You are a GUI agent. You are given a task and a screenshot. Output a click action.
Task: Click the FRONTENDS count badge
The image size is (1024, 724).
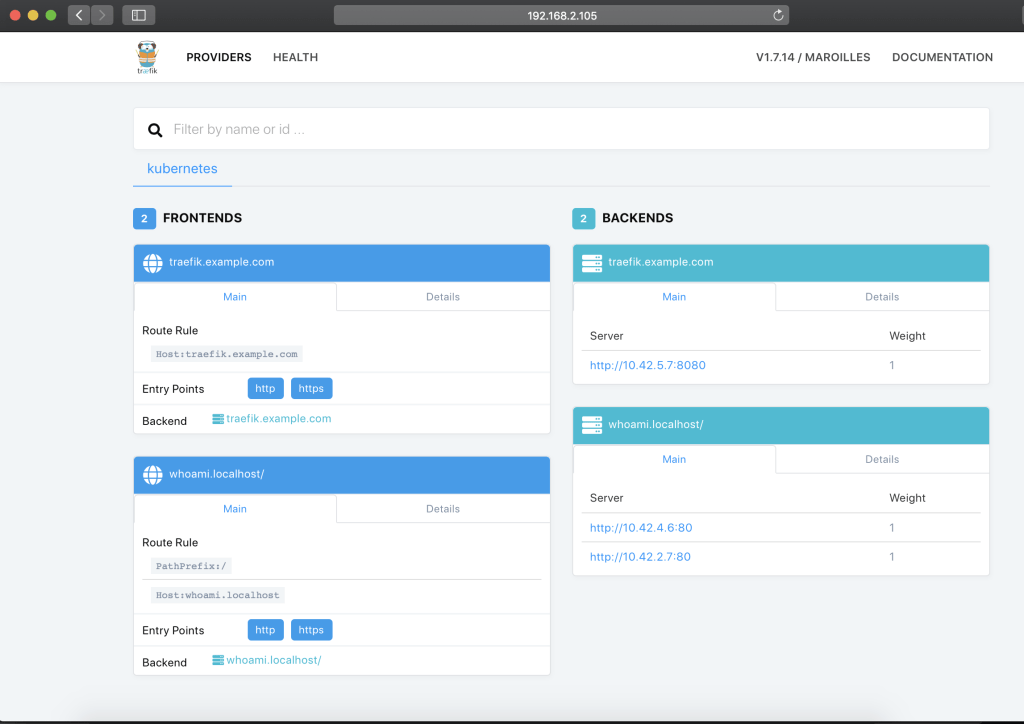click(x=144, y=219)
